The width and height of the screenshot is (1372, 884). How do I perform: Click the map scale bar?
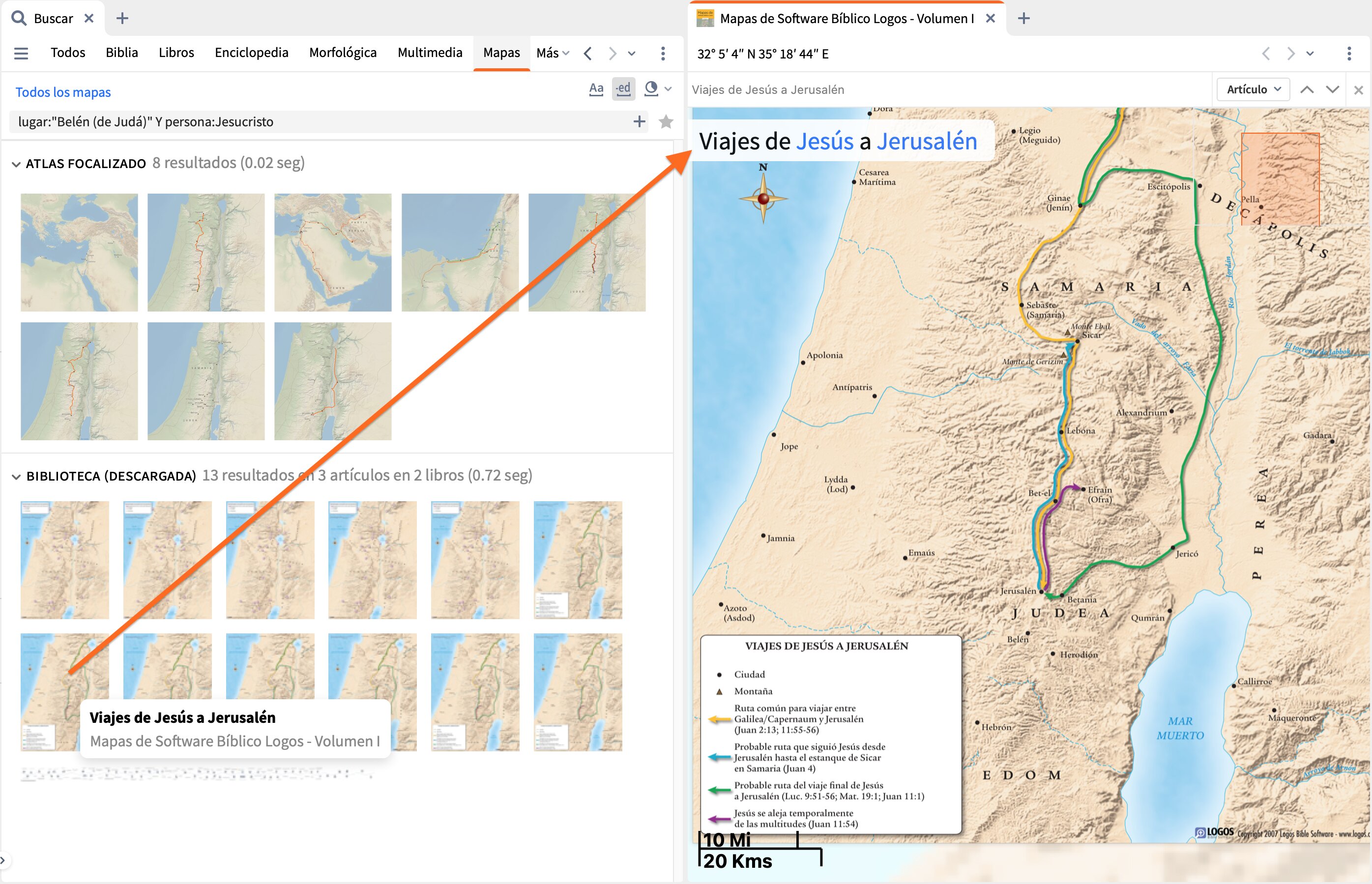(760, 849)
